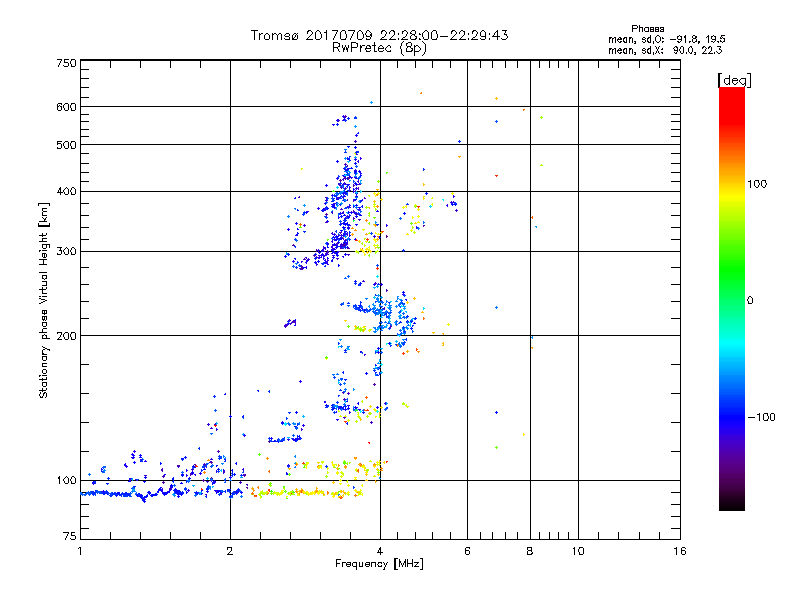Screen dimensions: 800x600
Task: Click the y-axis tick label '600'
Action: click(x=66, y=107)
